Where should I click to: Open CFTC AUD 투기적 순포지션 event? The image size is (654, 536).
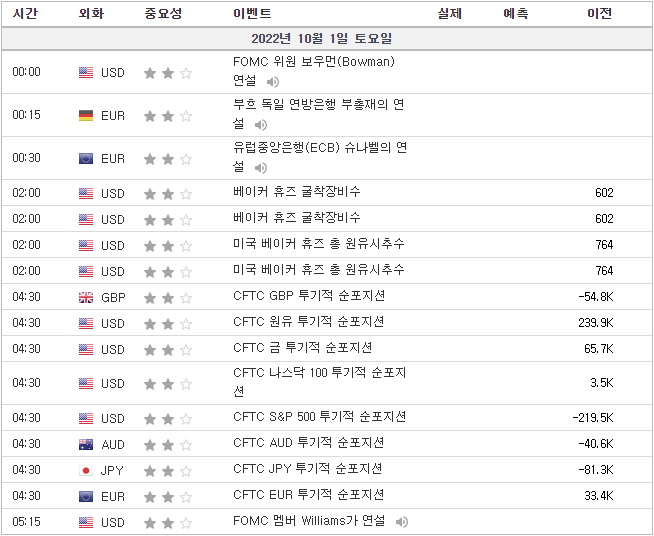click(309, 443)
